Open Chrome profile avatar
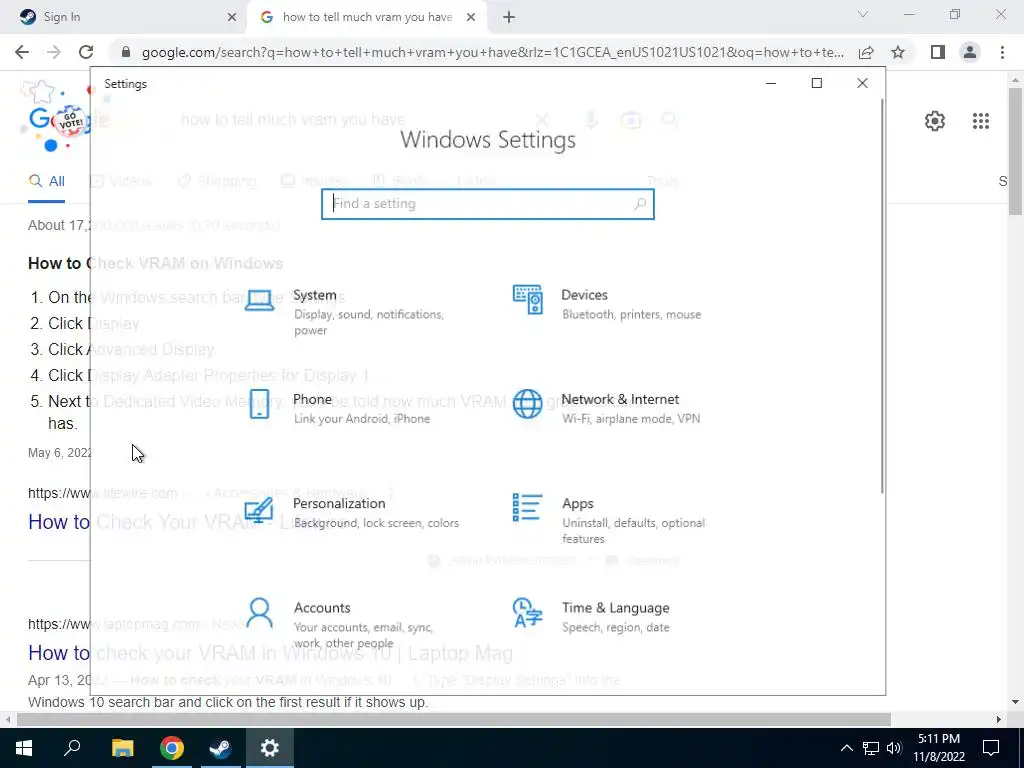Viewport: 1024px width, 768px height. point(970,52)
